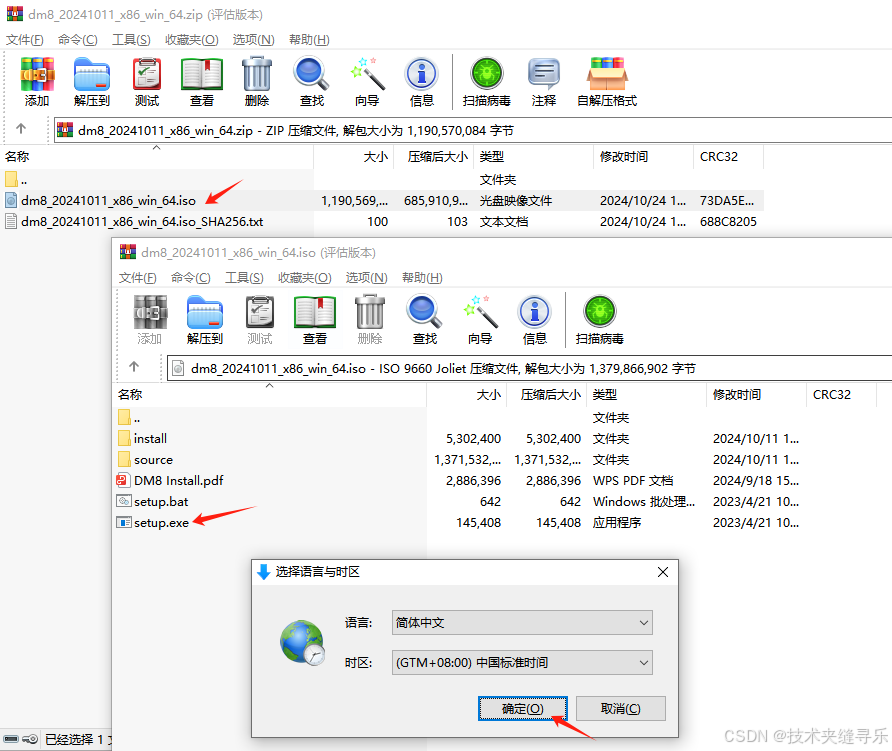This screenshot has height=751, width=892.
Task: Select dm8_20241011_x86_win_64.iso file row
Action: click(x=381, y=200)
